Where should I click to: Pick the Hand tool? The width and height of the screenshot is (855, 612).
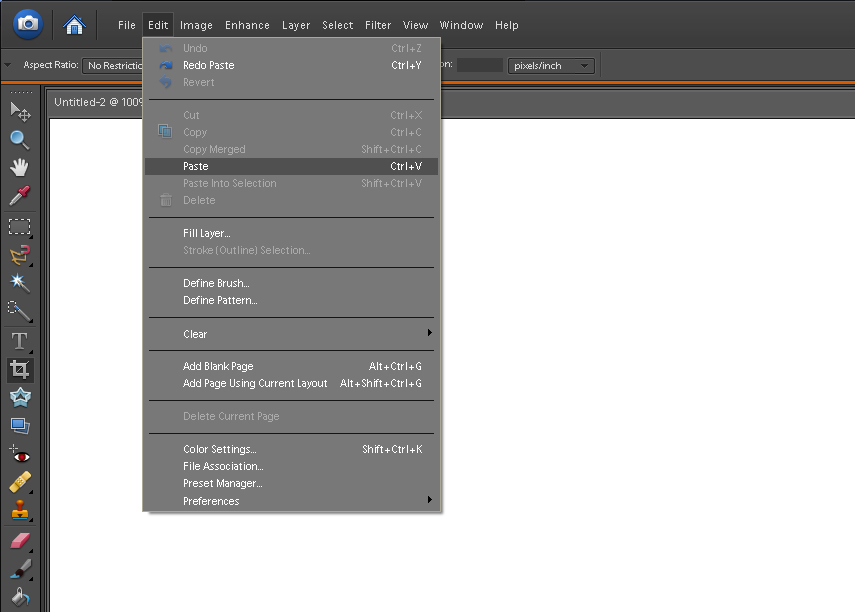(20, 167)
